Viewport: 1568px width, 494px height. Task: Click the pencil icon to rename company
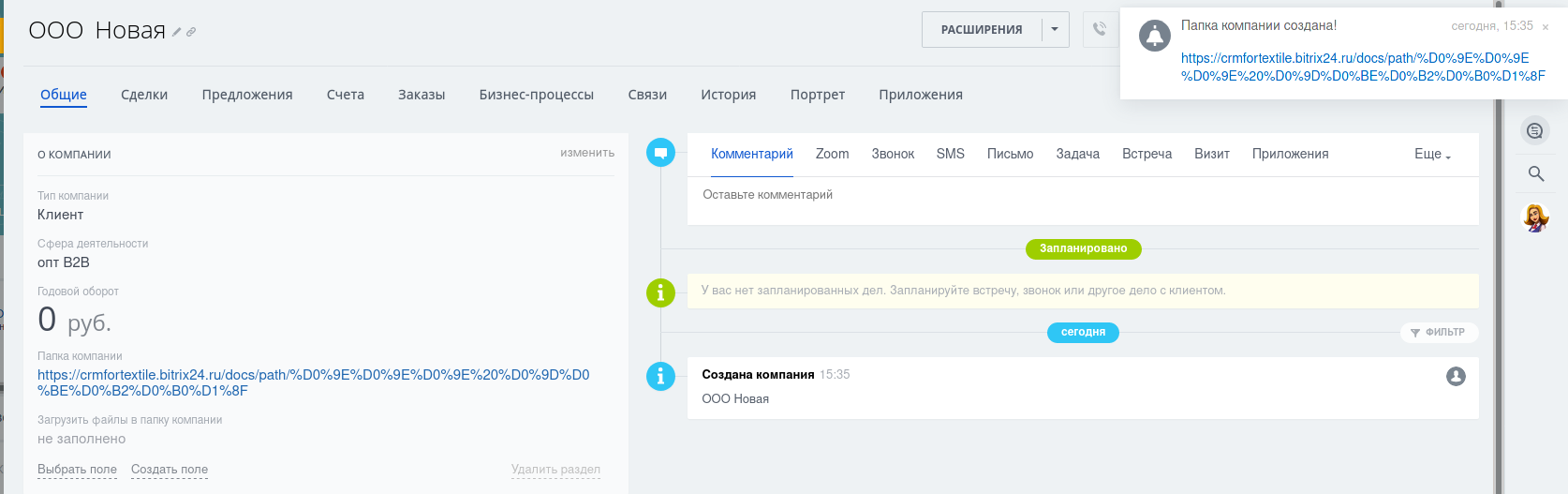[177, 32]
